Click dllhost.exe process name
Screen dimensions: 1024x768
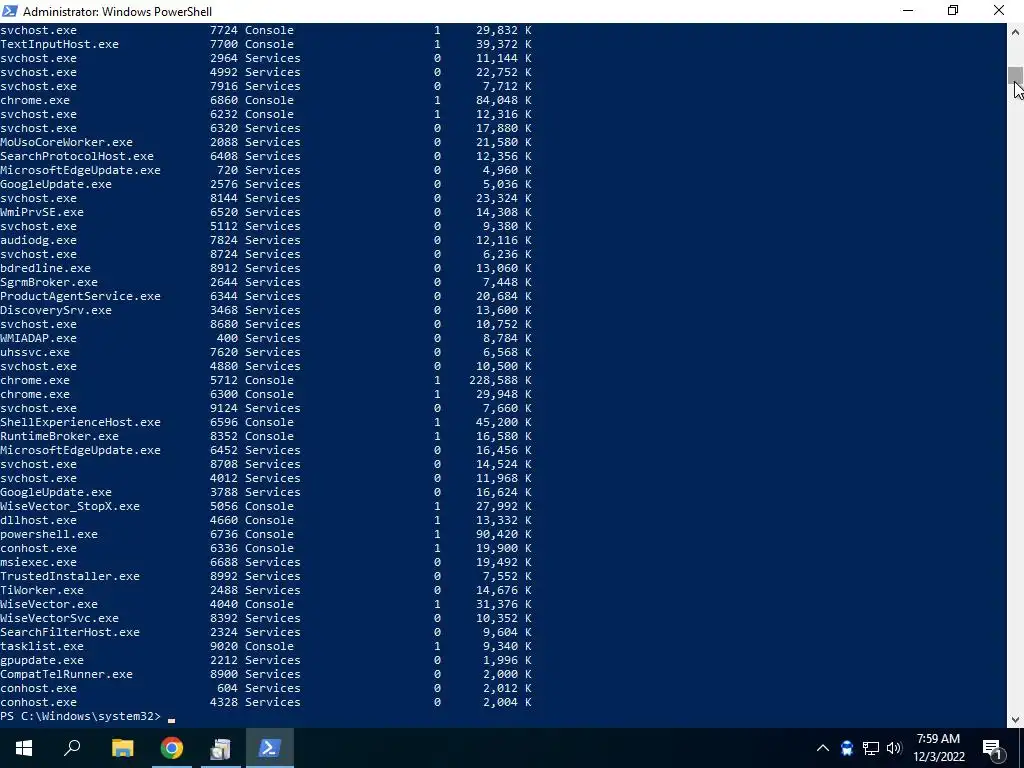pyautogui.click(x=39, y=520)
